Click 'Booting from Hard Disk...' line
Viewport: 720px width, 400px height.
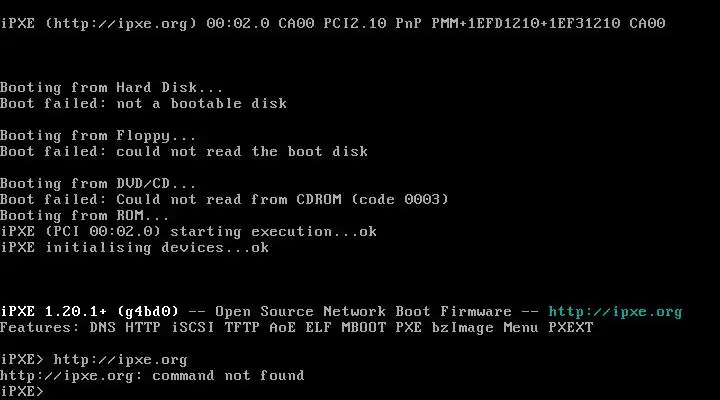pos(112,87)
